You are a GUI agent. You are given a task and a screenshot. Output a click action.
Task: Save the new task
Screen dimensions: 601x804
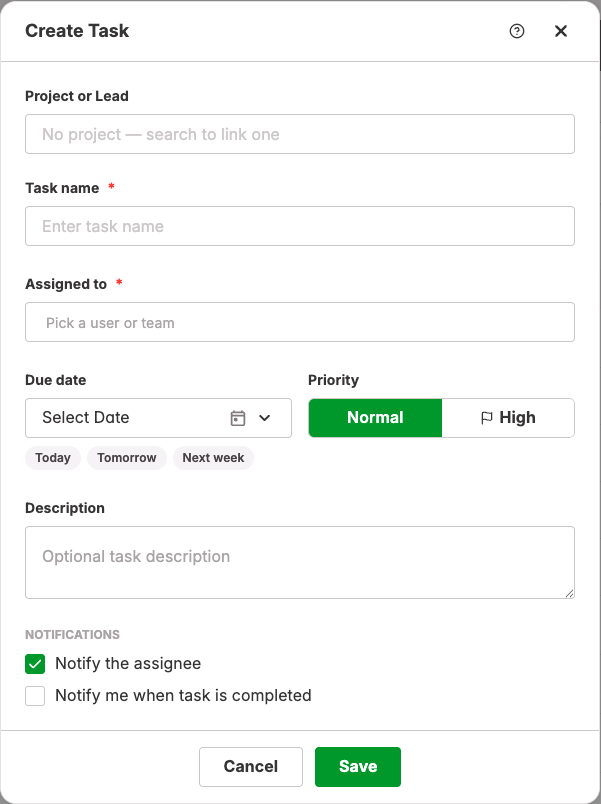(358, 767)
